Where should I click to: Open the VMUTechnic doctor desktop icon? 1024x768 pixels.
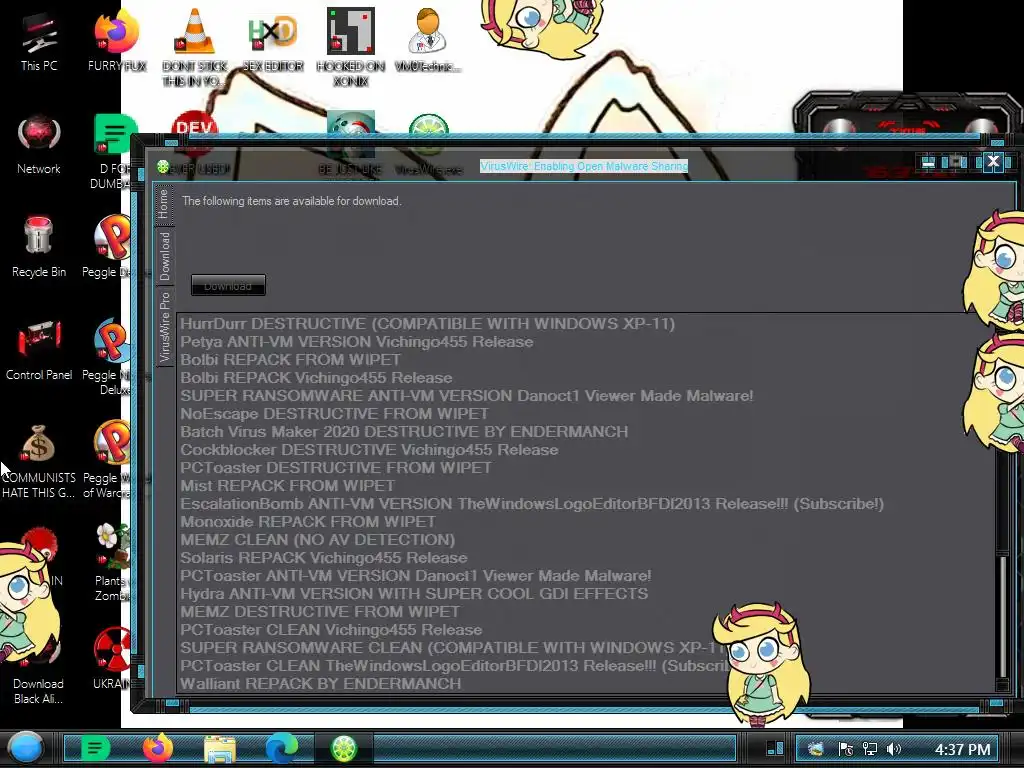coord(428,40)
